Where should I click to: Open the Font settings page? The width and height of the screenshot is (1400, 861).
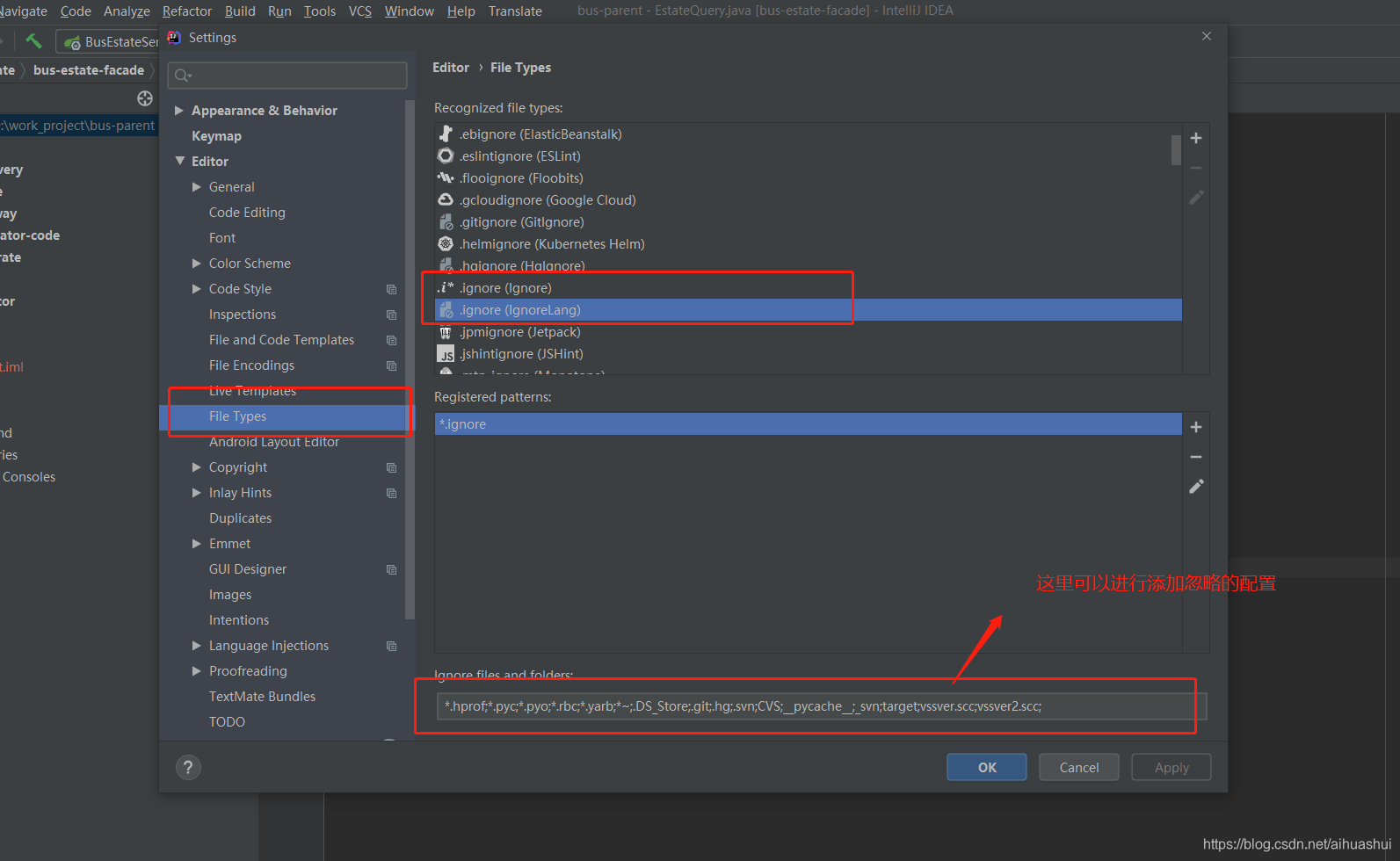tap(222, 237)
